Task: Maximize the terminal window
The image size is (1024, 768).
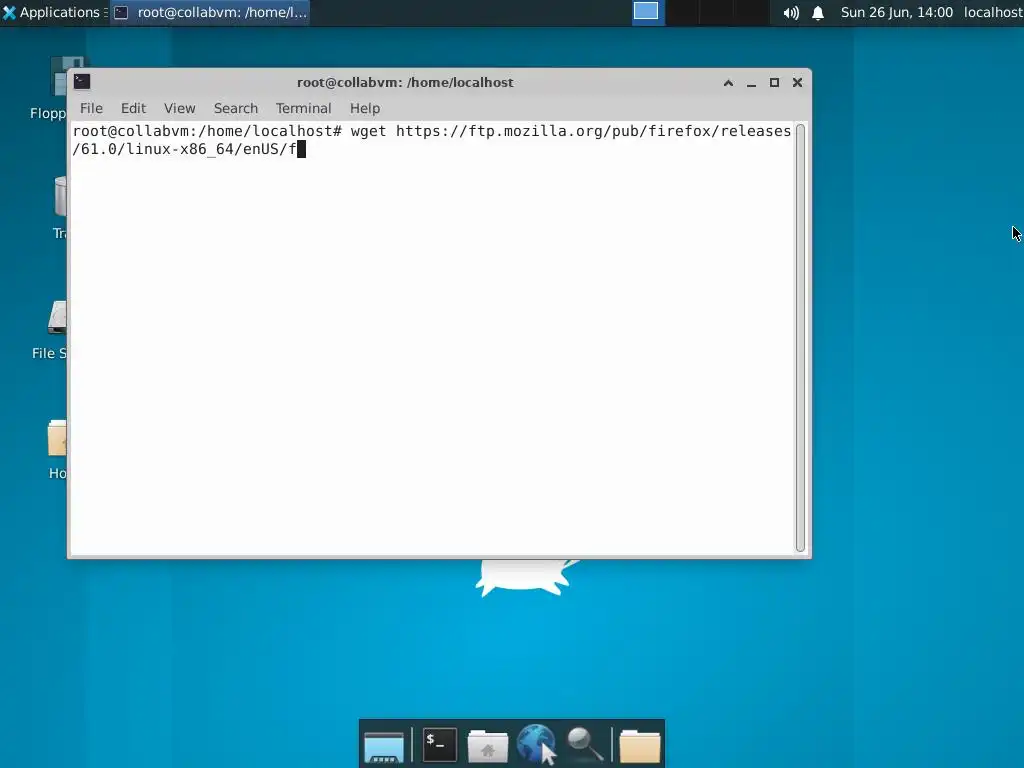Action: (774, 82)
